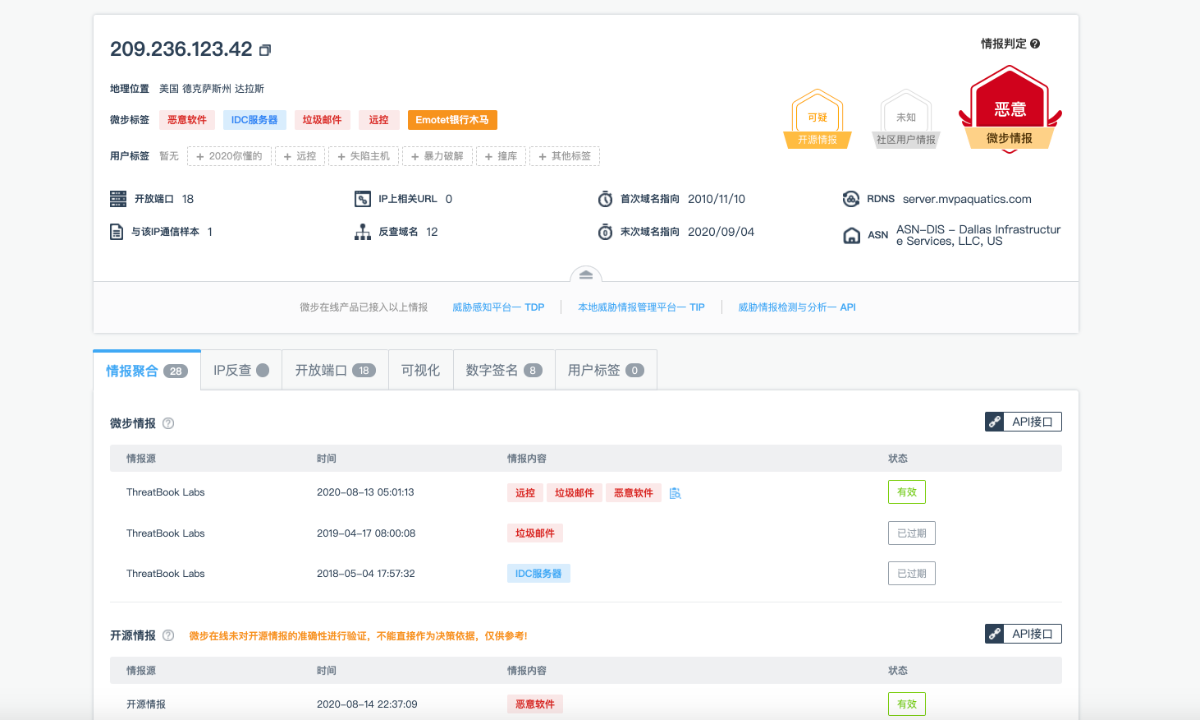Select the IP上相关URL icon
This screenshot has height=720, width=1200.
tap(363, 199)
